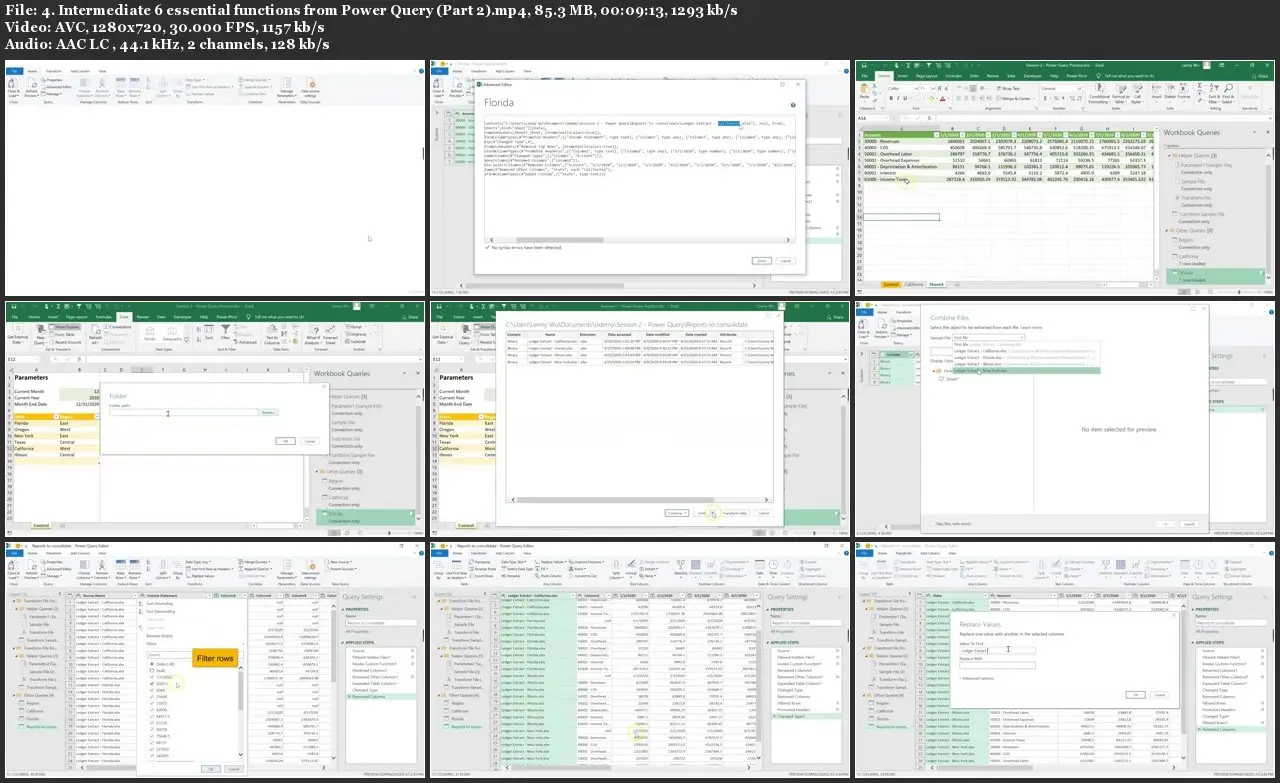Click the AutoSum sigma in Excel Home ribbon frame

(1200, 85)
